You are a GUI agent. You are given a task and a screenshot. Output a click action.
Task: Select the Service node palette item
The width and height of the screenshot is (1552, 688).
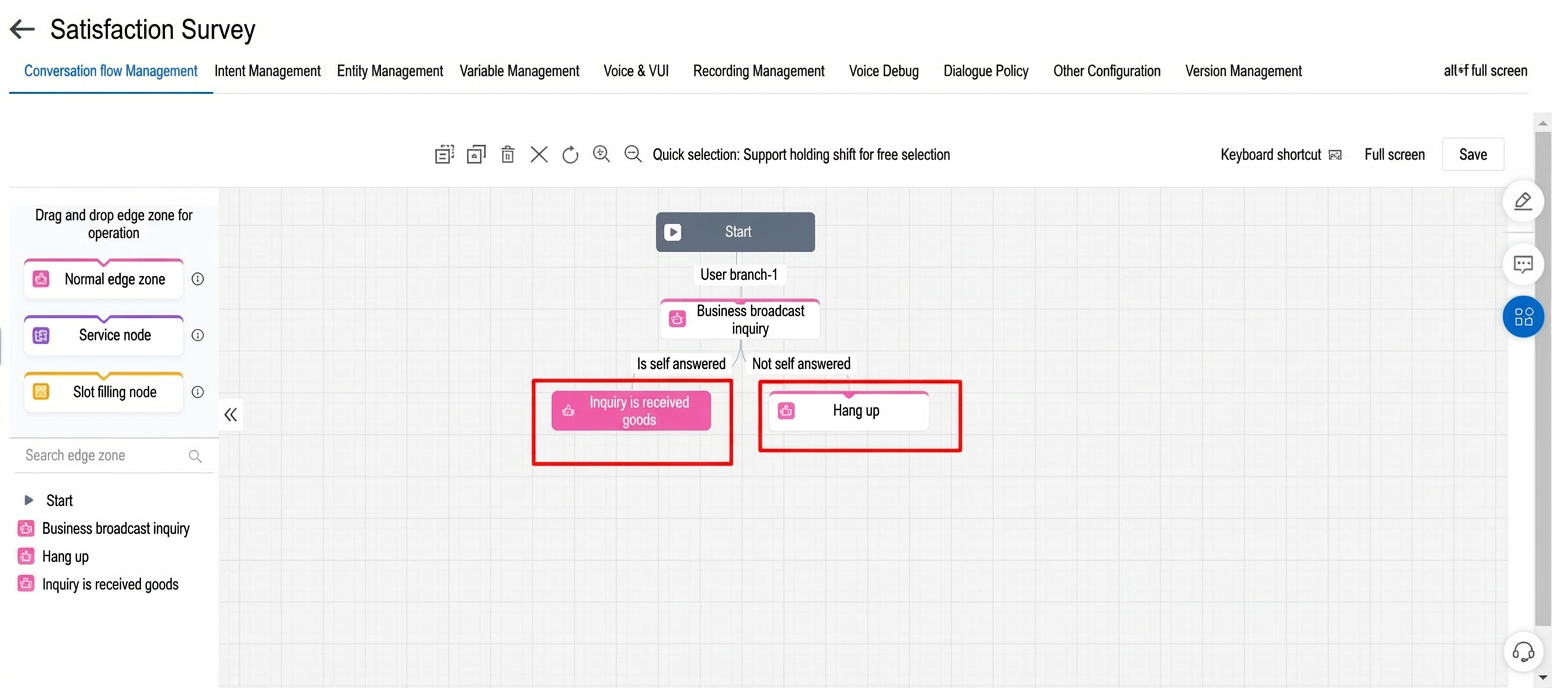point(104,335)
